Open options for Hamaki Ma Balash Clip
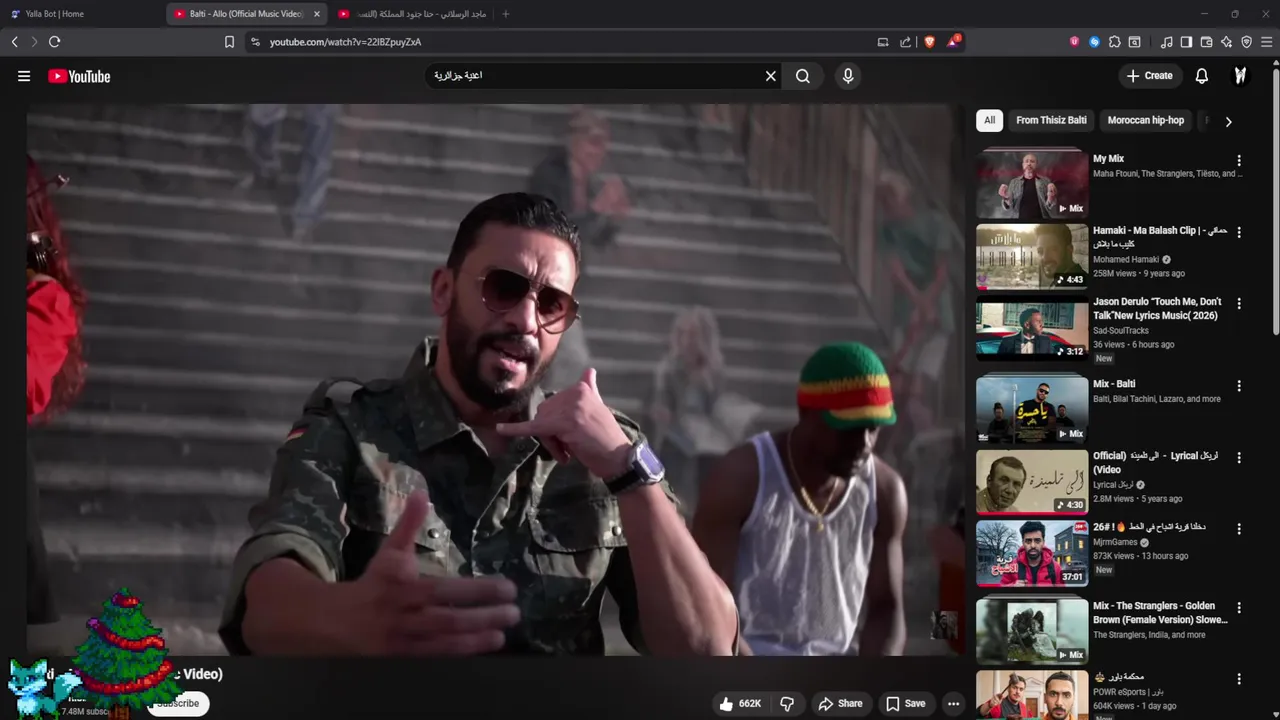The width and height of the screenshot is (1280, 720). 1239,232
